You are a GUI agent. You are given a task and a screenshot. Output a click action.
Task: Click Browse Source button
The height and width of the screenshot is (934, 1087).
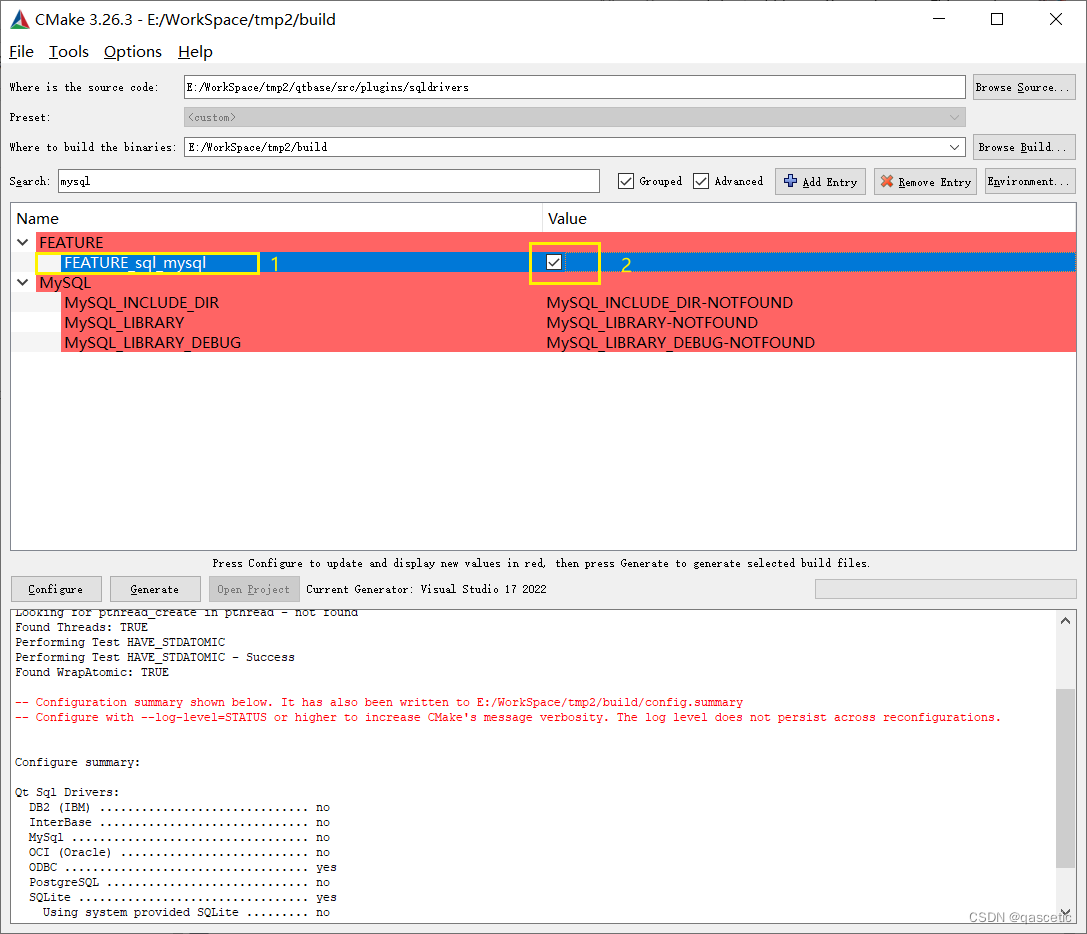pos(1024,87)
